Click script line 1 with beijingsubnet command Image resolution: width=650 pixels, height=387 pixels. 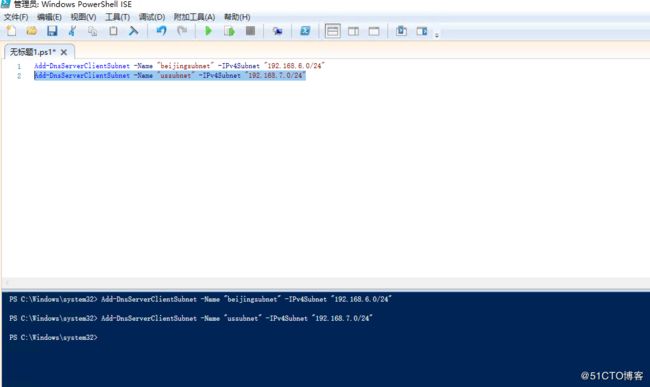pos(179,66)
